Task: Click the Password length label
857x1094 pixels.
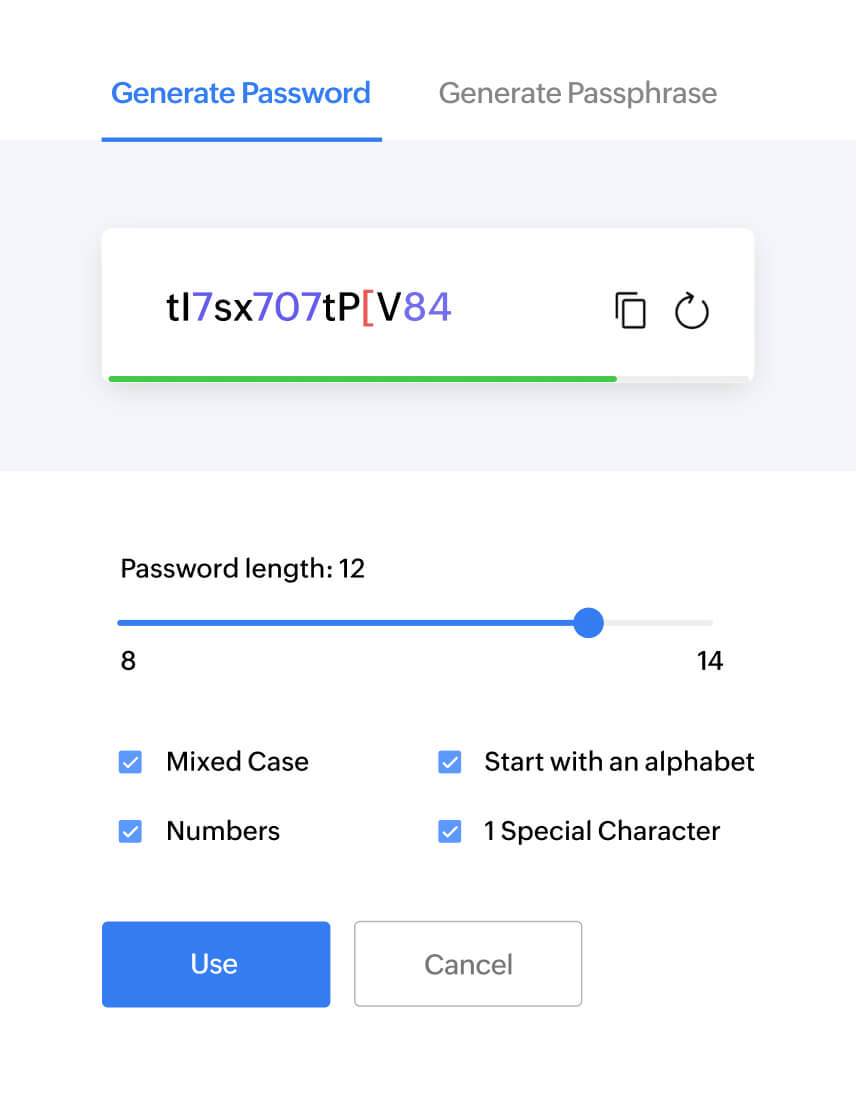Action: tap(243, 568)
